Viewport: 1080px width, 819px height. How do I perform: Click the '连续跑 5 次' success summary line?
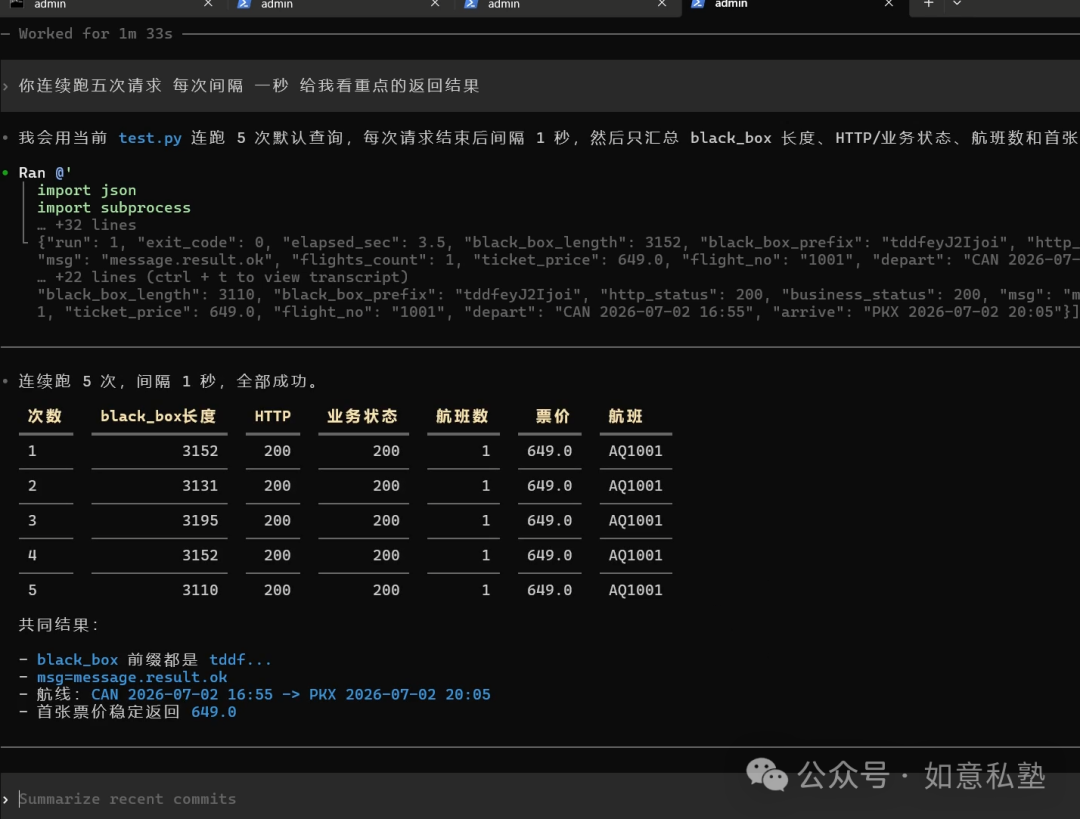(x=169, y=381)
